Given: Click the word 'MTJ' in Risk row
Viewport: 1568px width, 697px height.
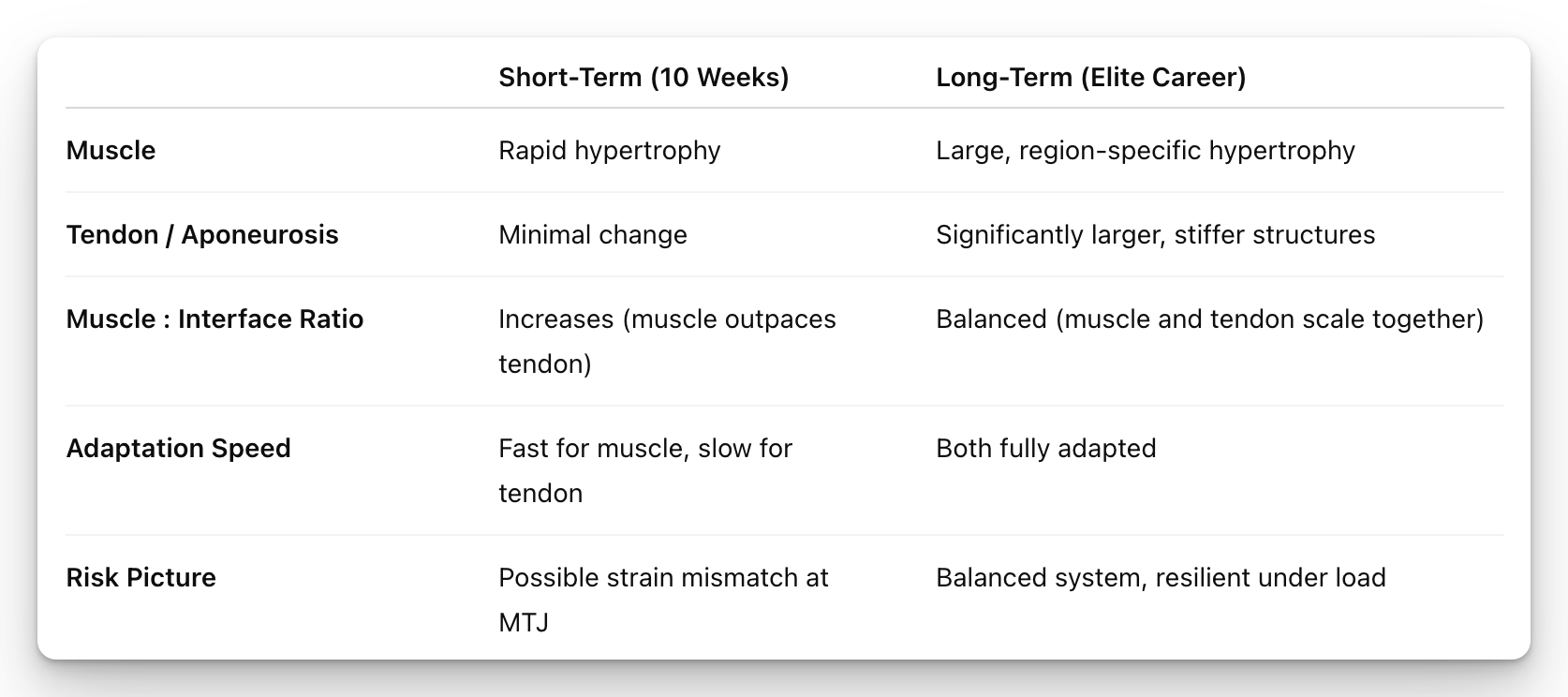Looking at the screenshot, I should (x=523, y=622).
